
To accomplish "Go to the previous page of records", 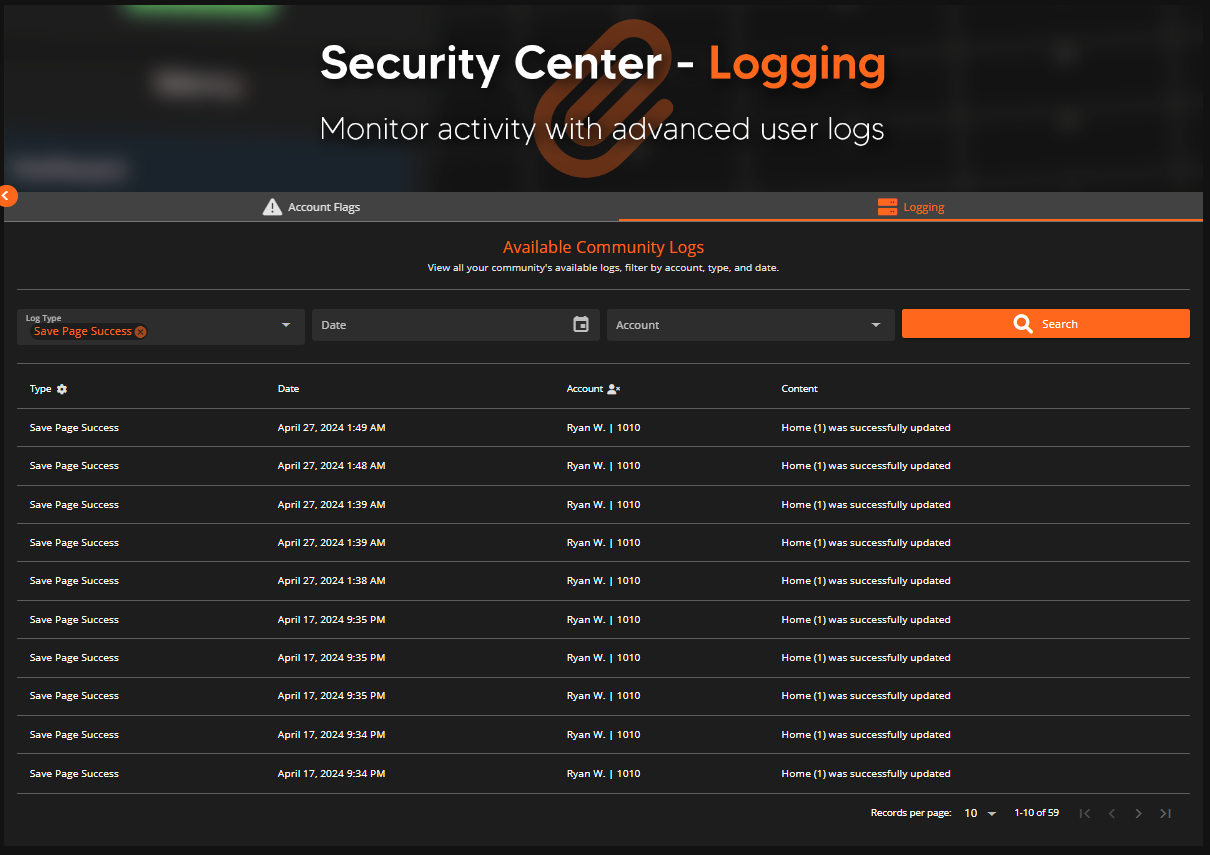I will (x=1111, y=813).
